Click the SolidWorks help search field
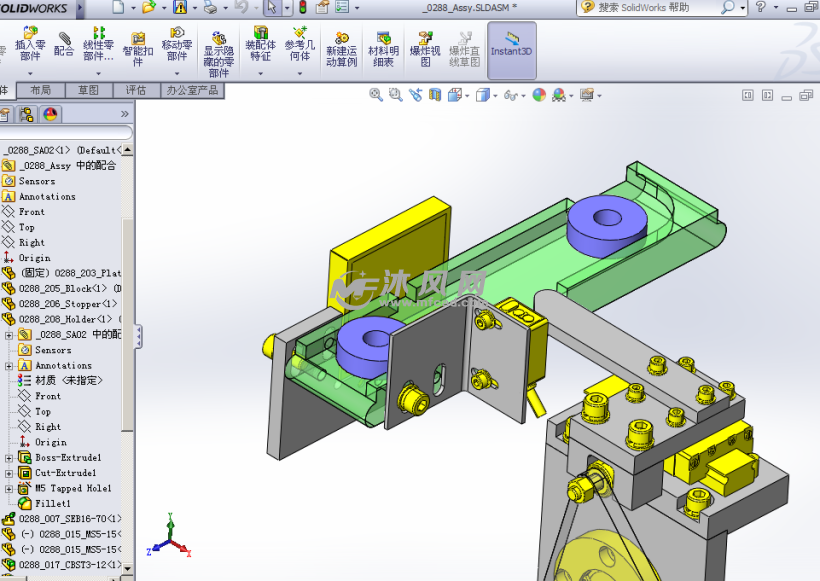Image resolution: width=820 pixels, height=581 pixels. [658, 8]
